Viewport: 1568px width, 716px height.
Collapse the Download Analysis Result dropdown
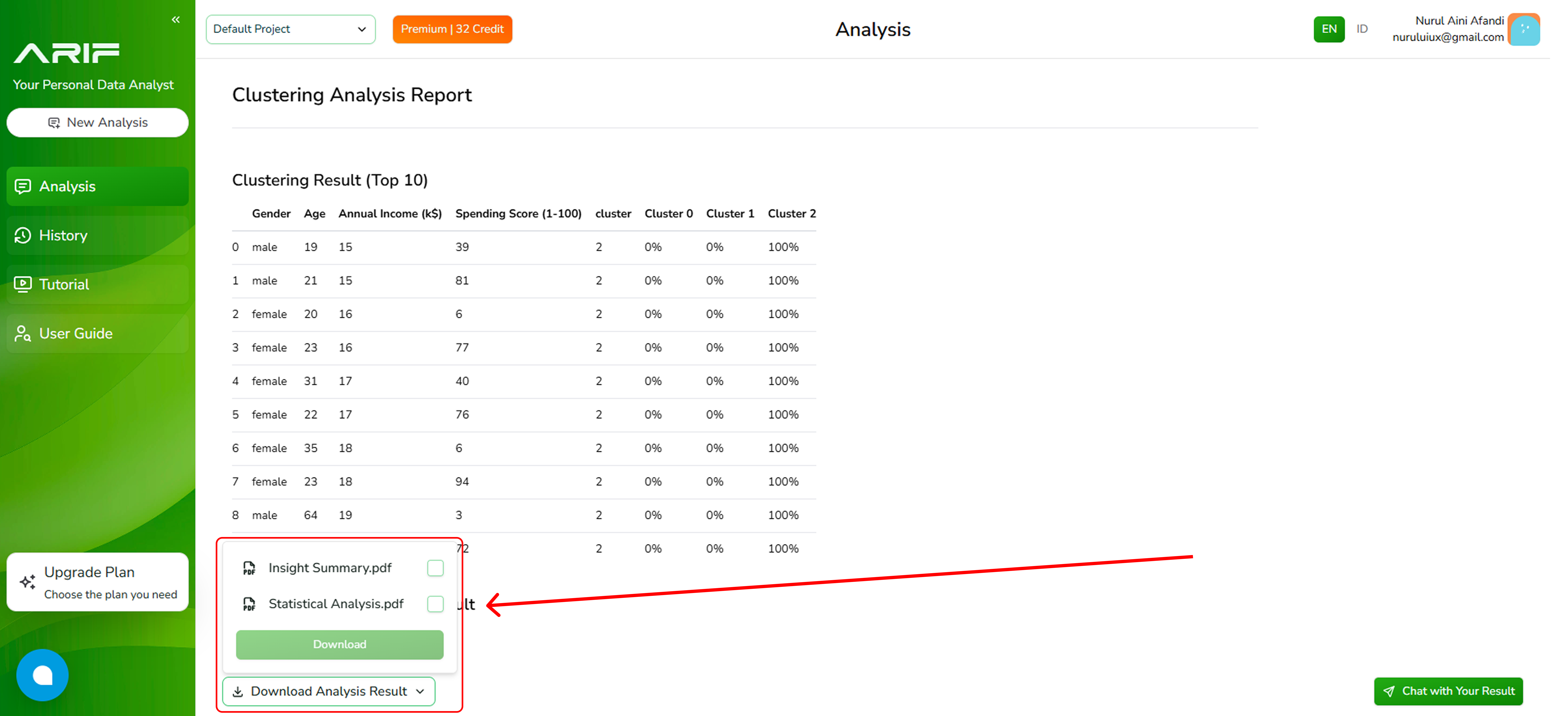click(x=329, y=691)
